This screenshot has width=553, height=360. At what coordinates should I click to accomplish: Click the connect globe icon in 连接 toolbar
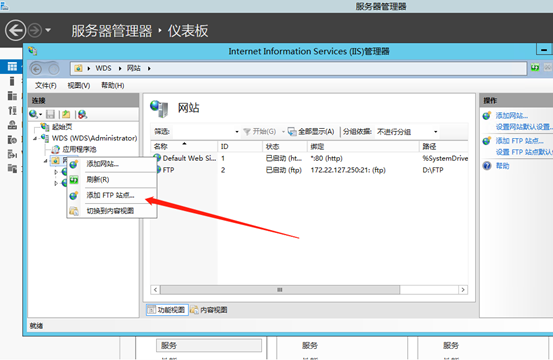click(34, 114)
